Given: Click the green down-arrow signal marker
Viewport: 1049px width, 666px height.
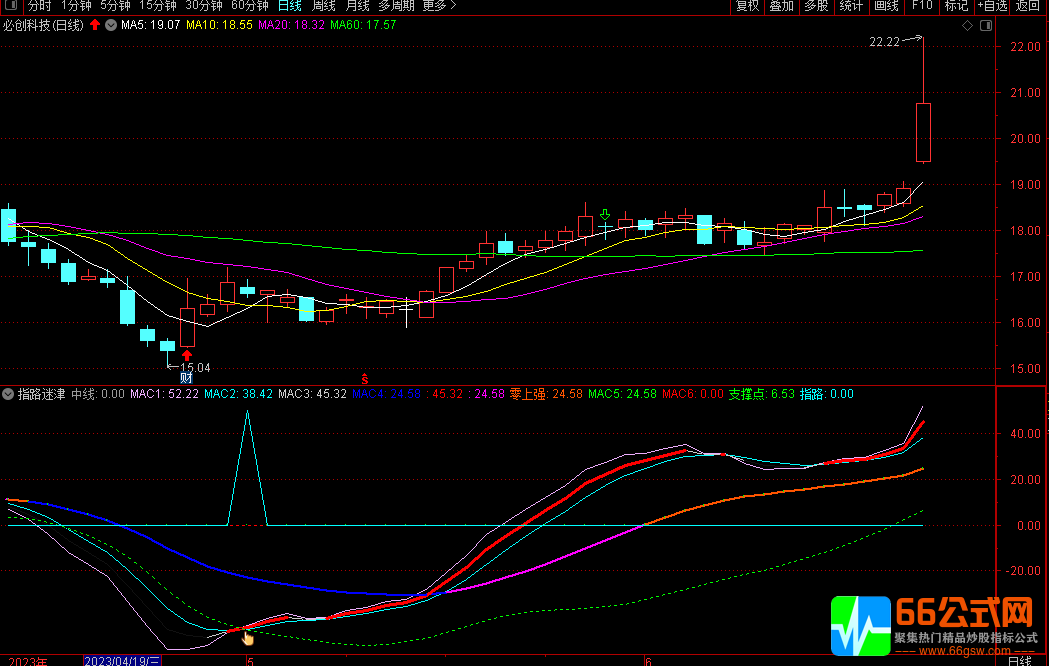Looking at the screenshot, I should click(605, 215).
